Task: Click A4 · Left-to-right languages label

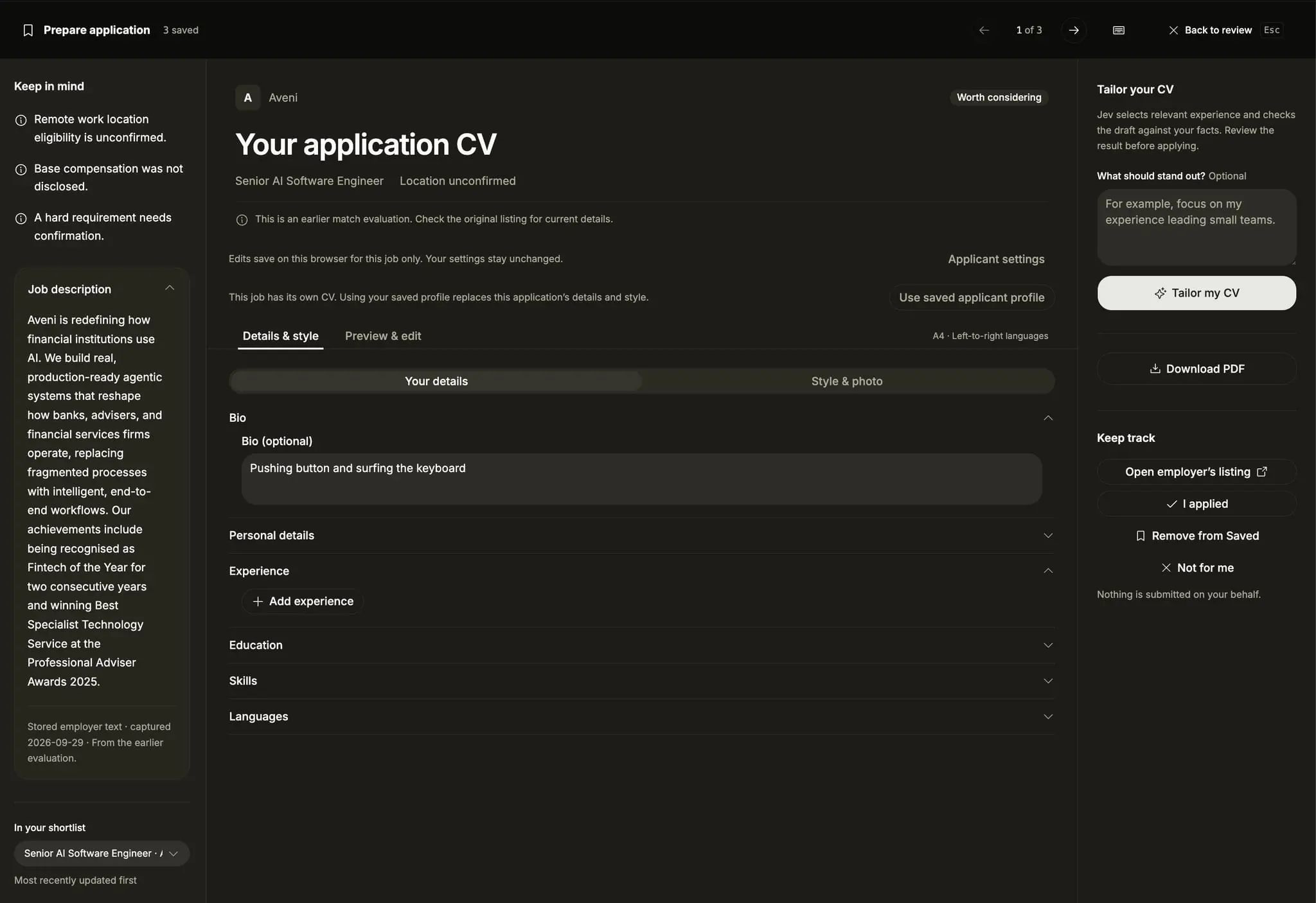Action: tap(990, 336)
